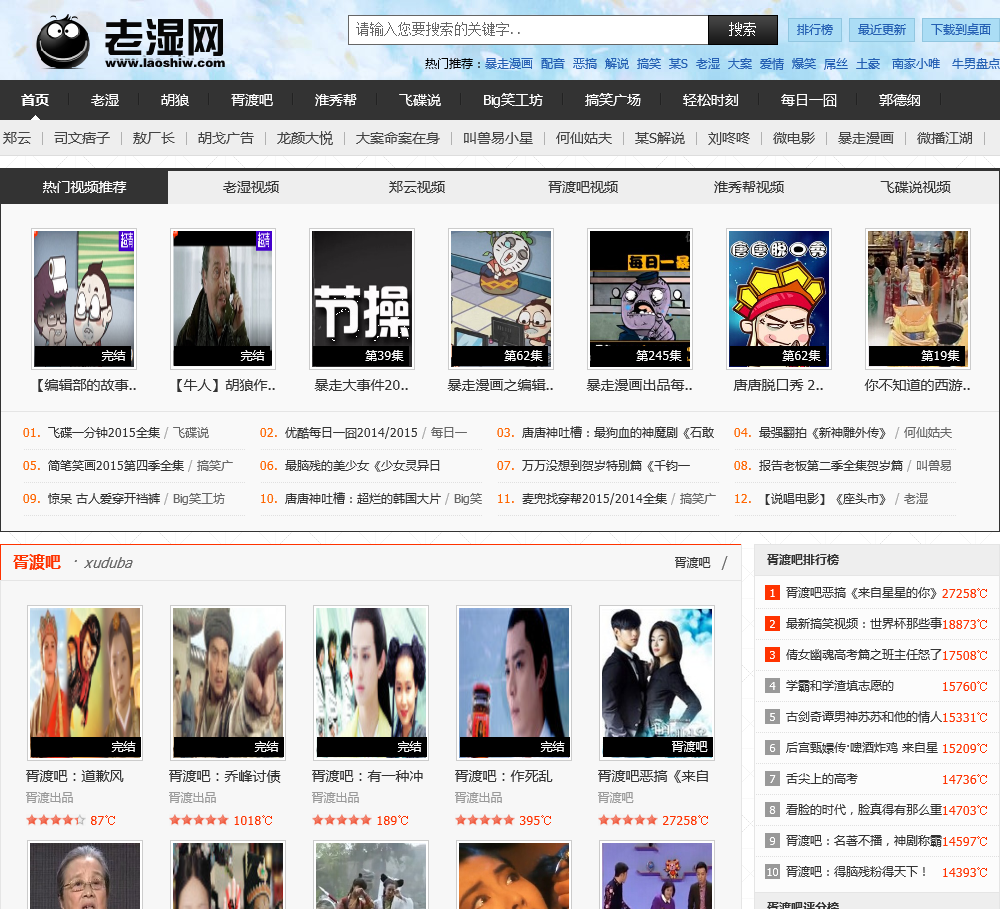Focus the search keyword input field
The image size is (1000, 909).
(x=528, y=29)
